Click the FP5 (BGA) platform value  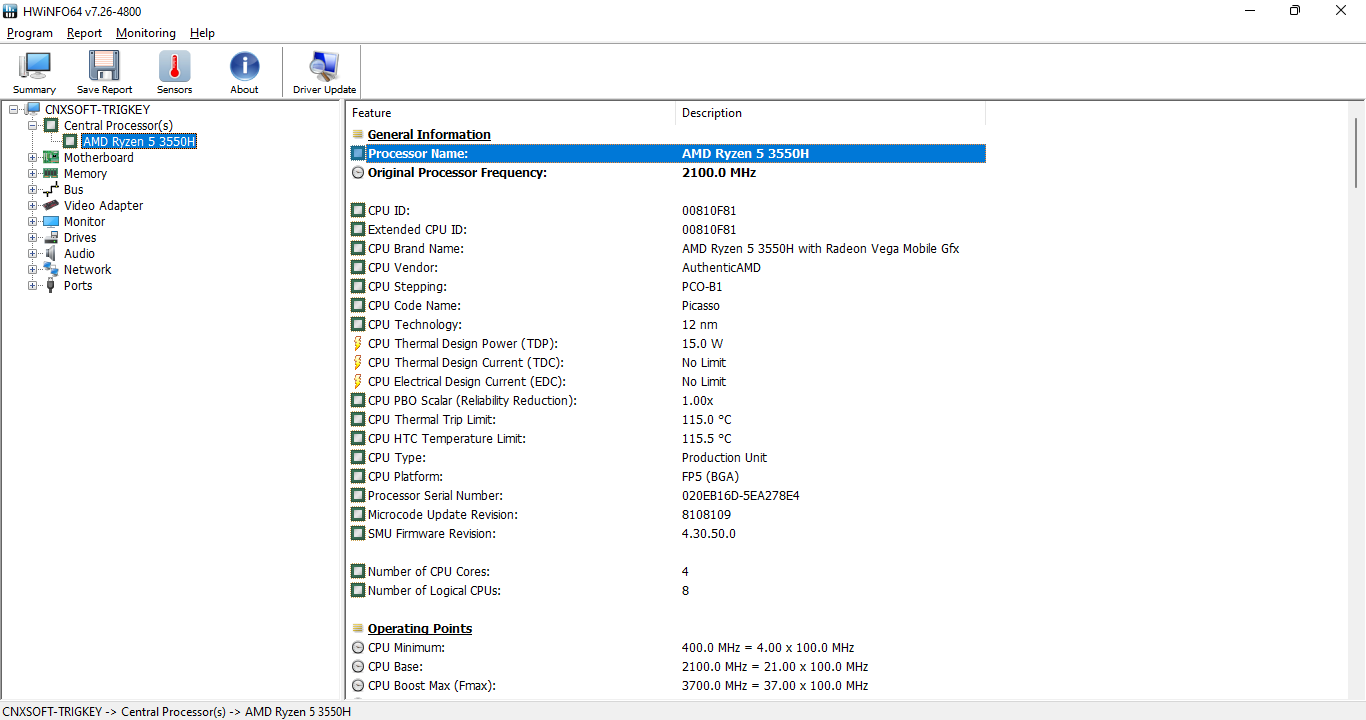[x=712, y=476]
